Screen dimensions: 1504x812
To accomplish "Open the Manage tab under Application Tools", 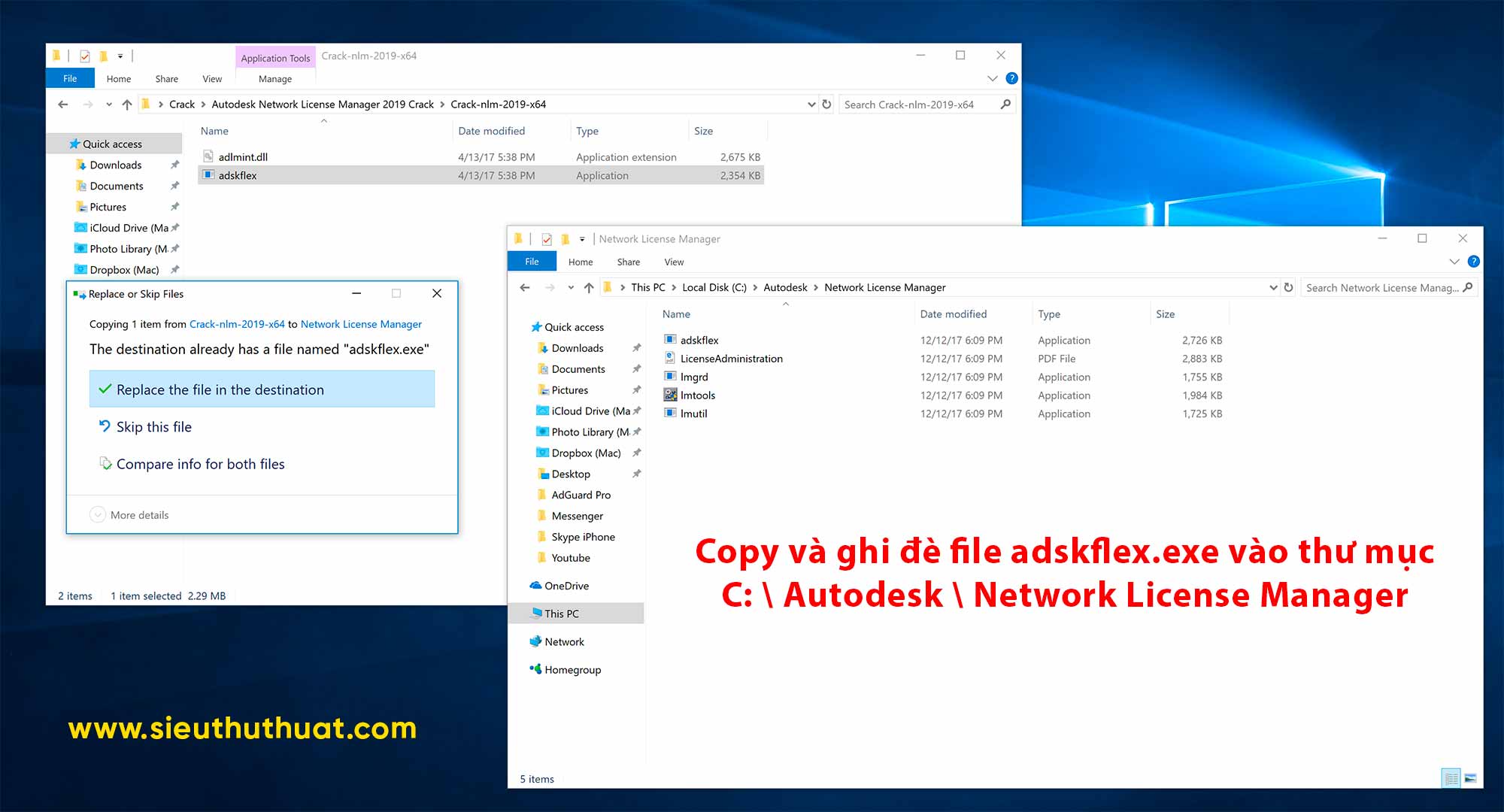I will coord(275,78).
